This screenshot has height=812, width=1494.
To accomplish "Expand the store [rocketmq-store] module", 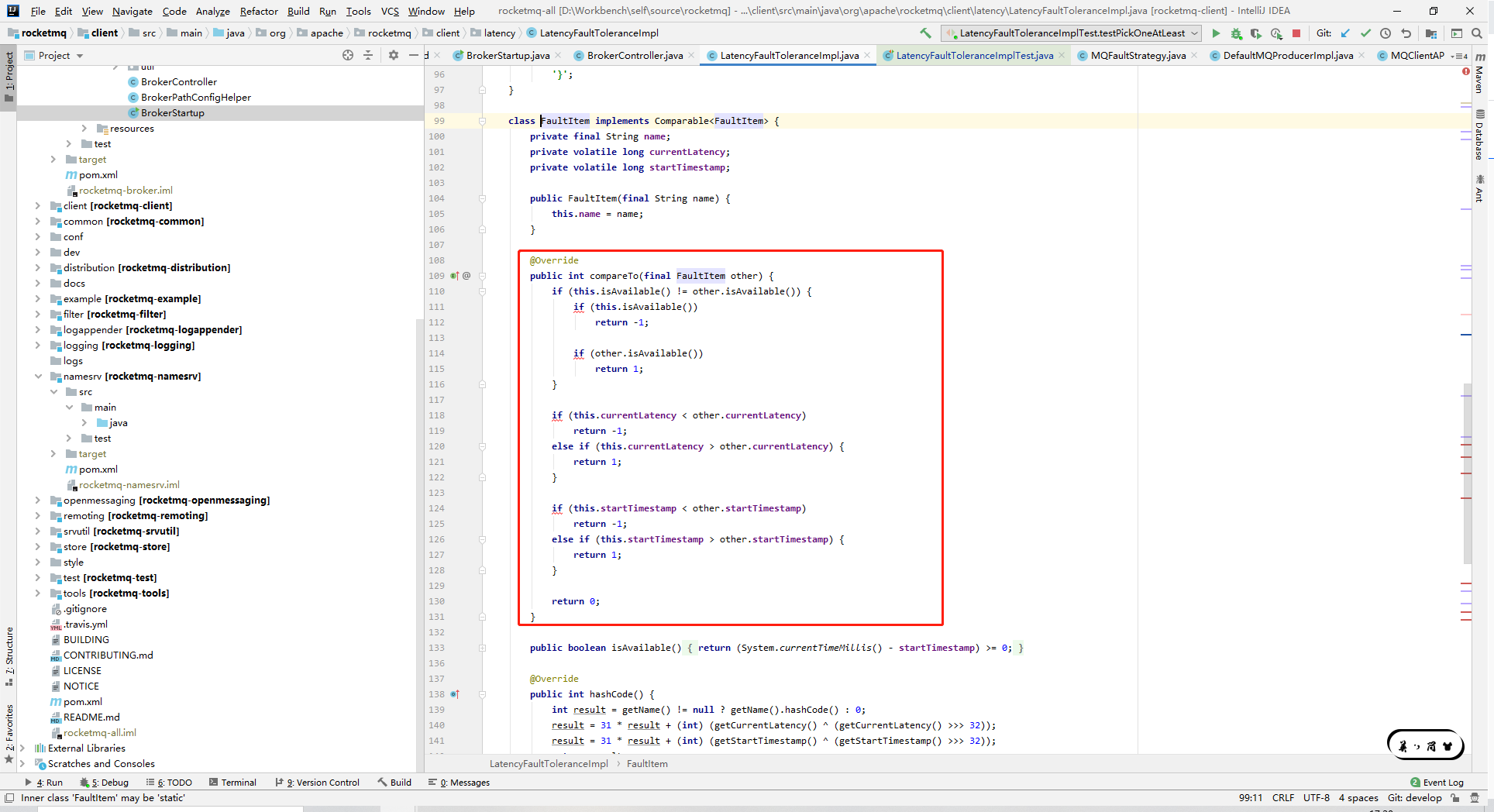I will [37, 547].
